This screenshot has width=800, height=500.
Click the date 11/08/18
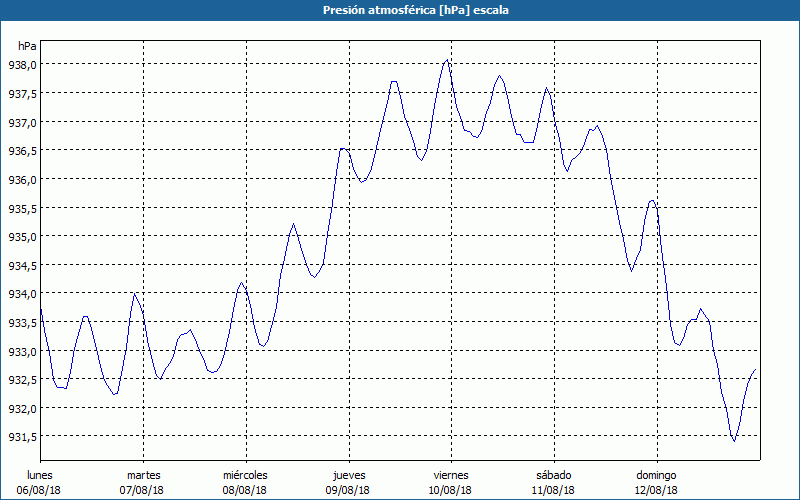553,490
